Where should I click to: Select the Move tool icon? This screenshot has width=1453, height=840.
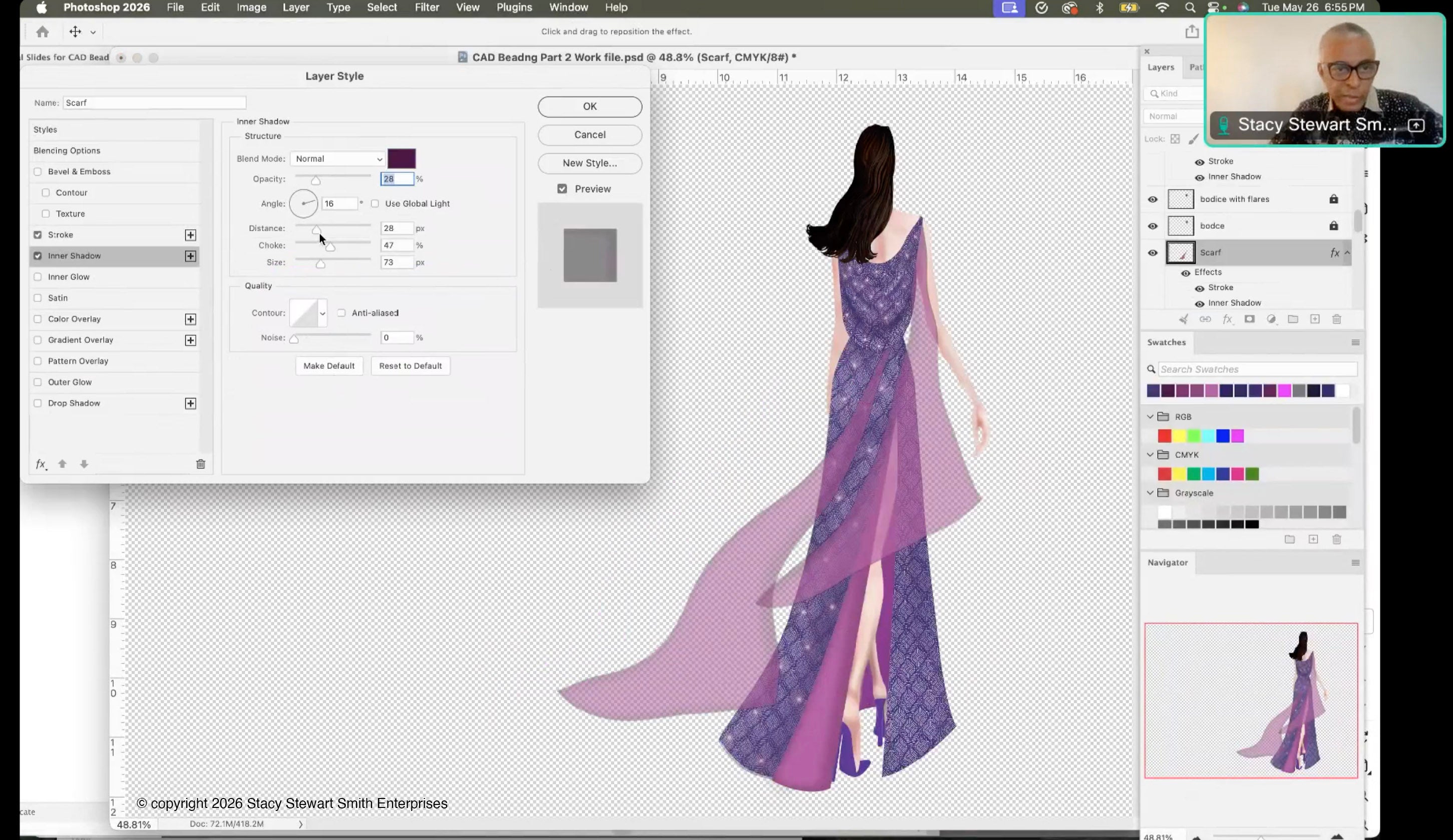pyautogui.click(x=75, y=32)
